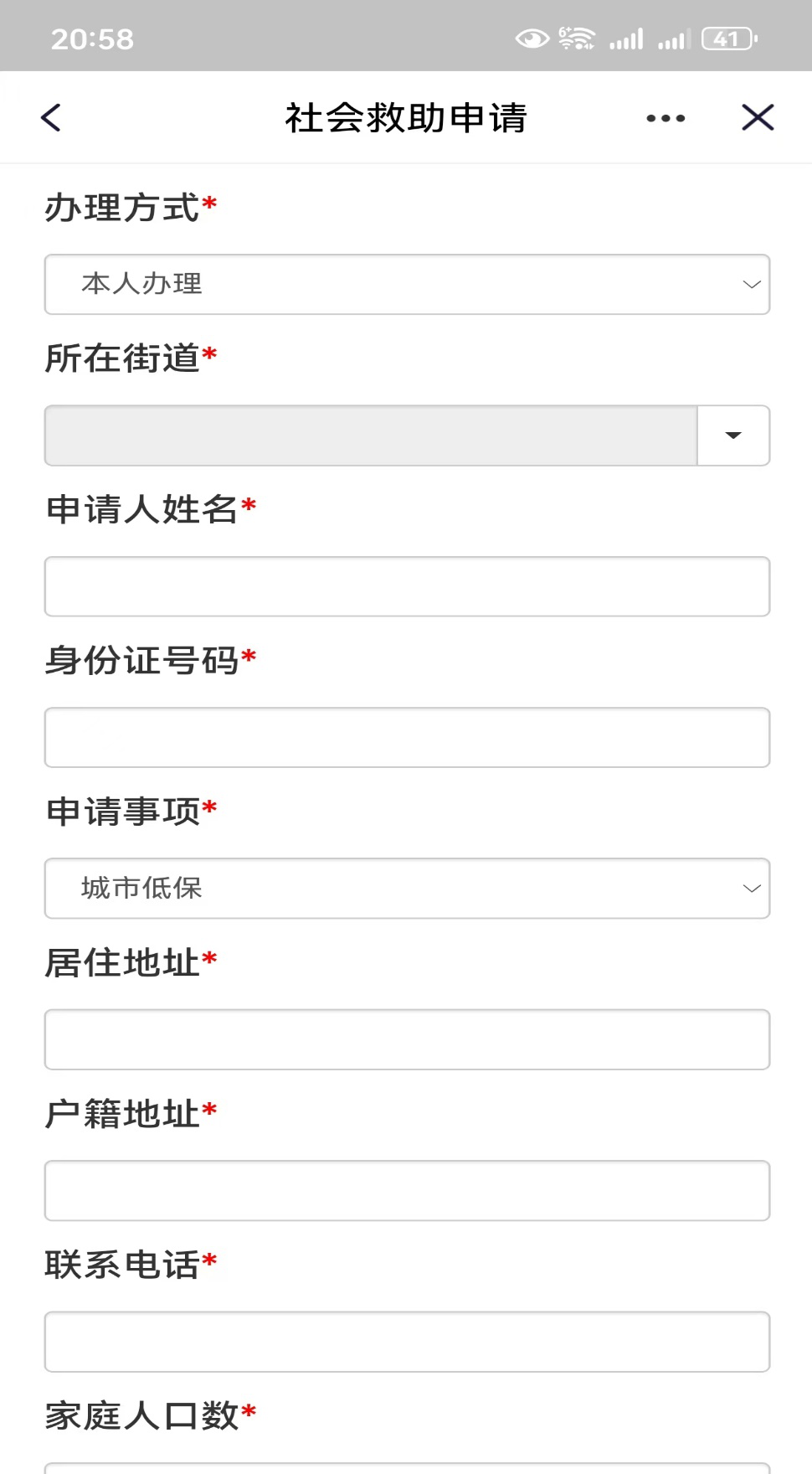
Task: Open the 申请事项 dropdown showing 城市低保
Action: pyautogui.click(x=407, y=889)
